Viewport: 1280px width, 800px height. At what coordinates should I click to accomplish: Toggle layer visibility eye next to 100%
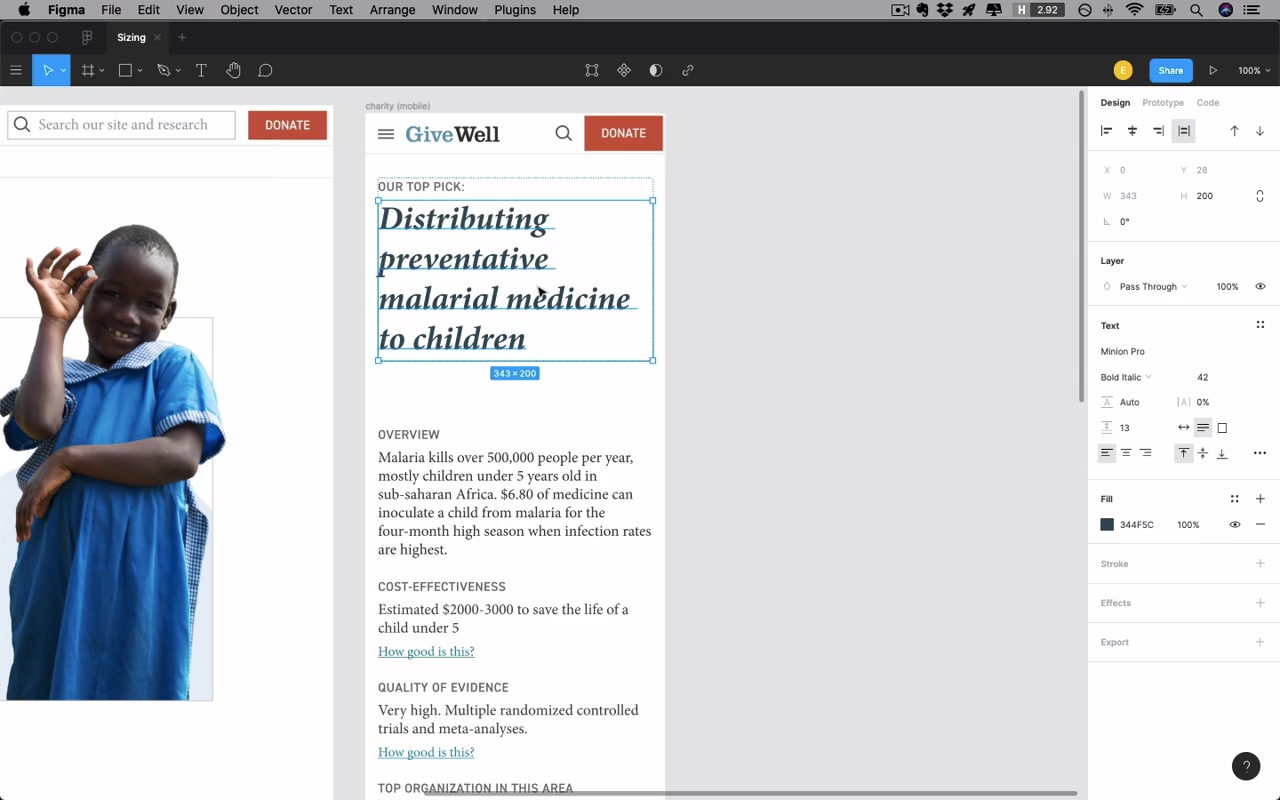point(1260,287)
